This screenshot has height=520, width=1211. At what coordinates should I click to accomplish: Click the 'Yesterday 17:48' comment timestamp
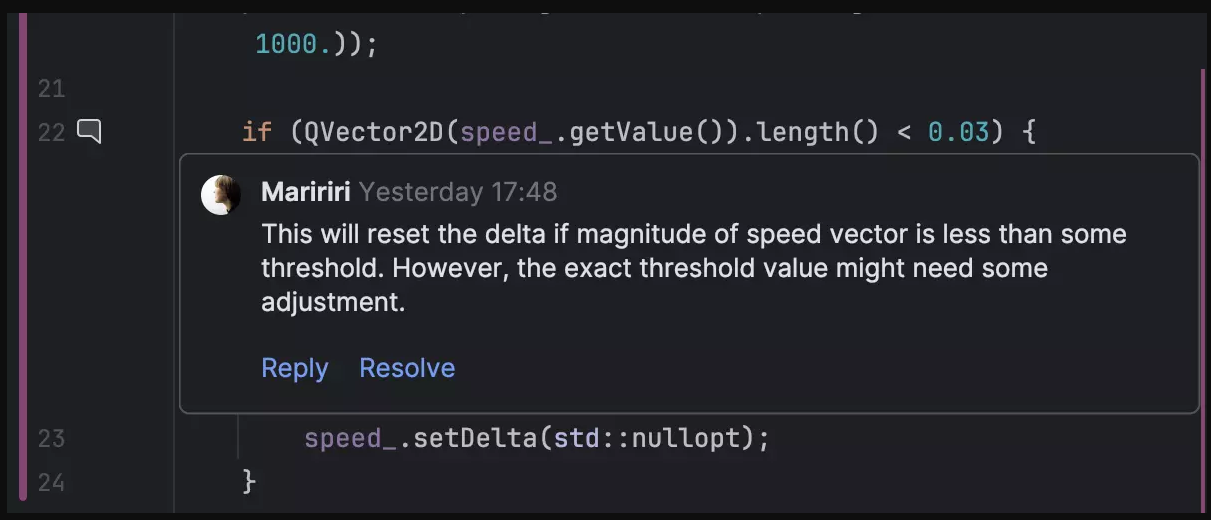[457, 192]
